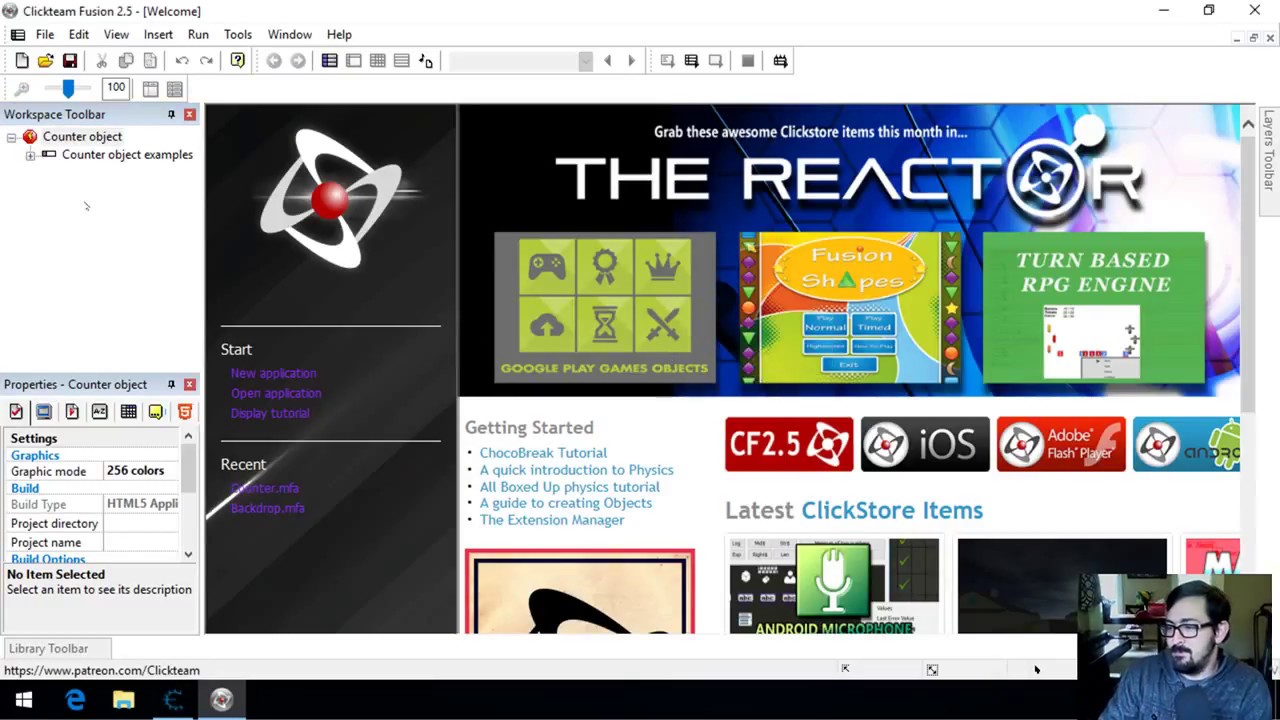Screen dimensions: 1280x720
Task: Open the A-Z Values properties tab icon
Action: (x=100, y=412)
